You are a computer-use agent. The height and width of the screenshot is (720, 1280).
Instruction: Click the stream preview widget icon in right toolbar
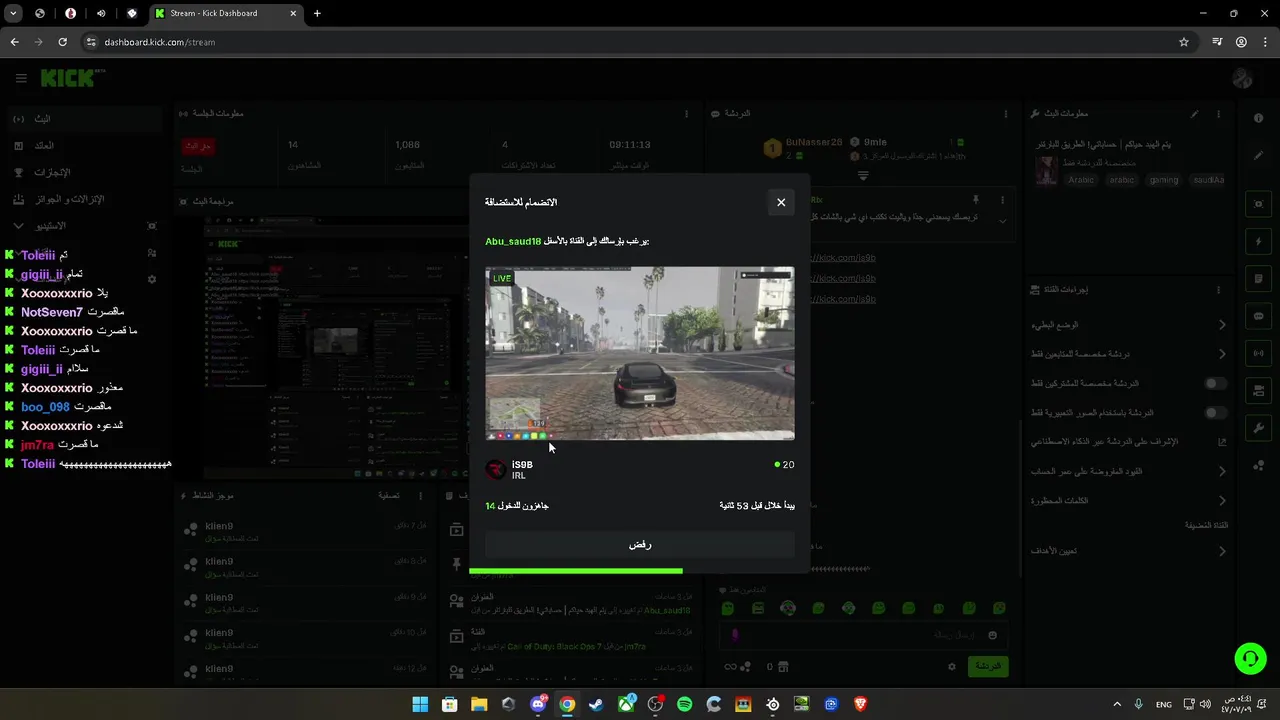pyautogui.click(x=1259, y=204)
